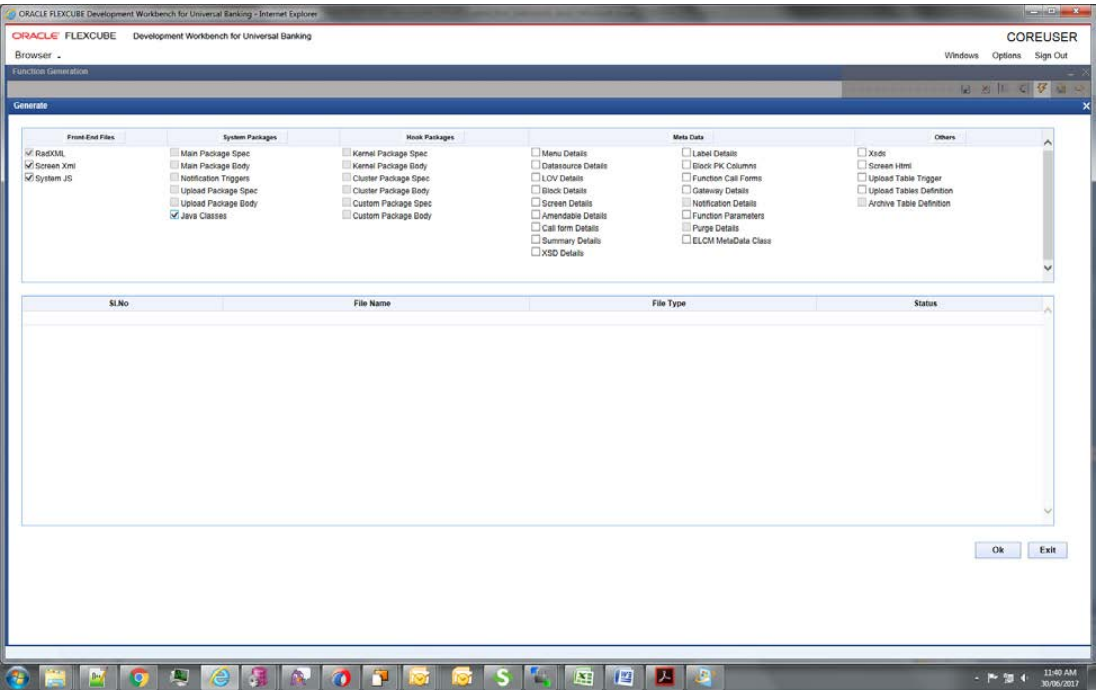Click the Front-End Files section header

[x=91, y=137]
